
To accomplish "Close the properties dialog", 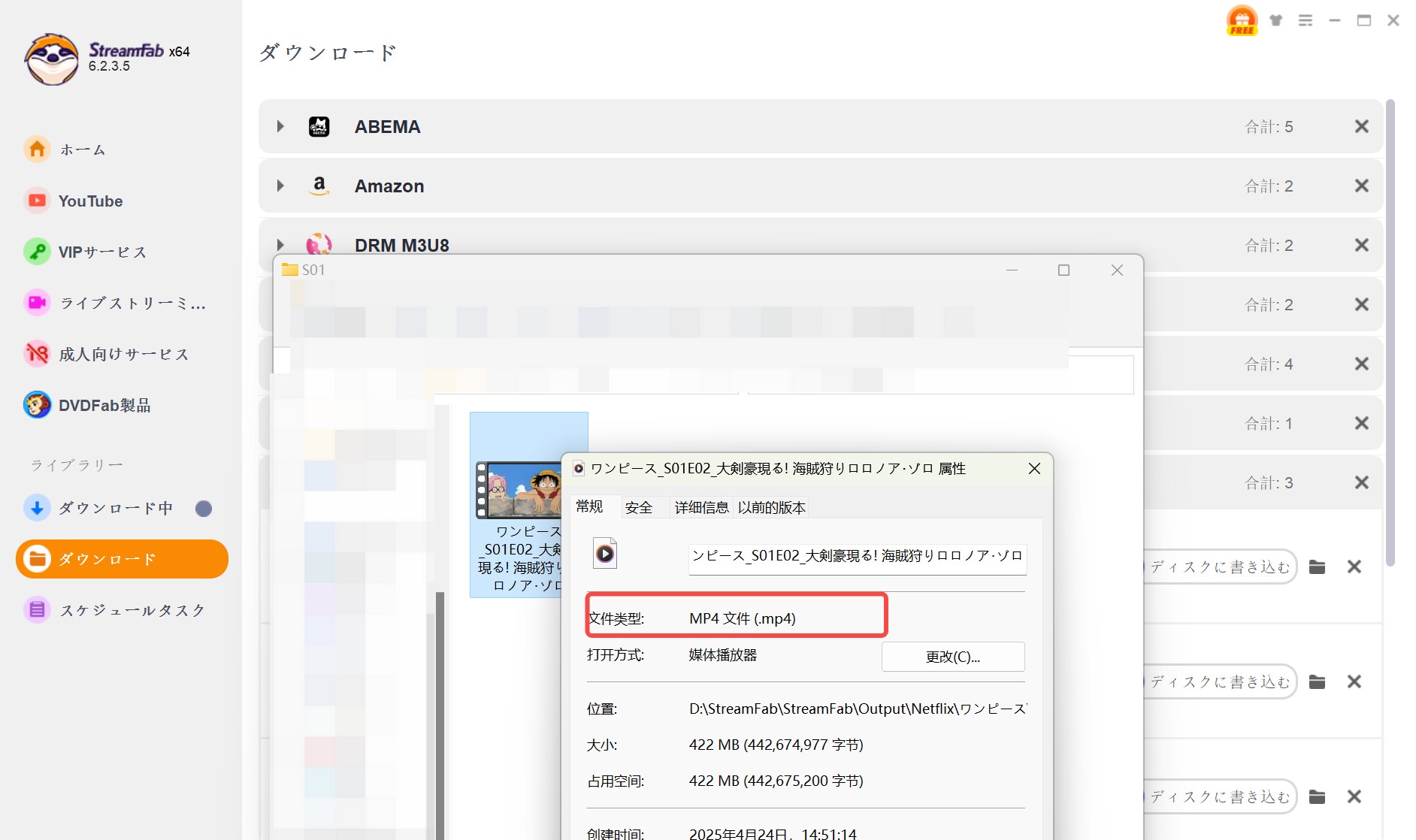I will coord(1034,469).
